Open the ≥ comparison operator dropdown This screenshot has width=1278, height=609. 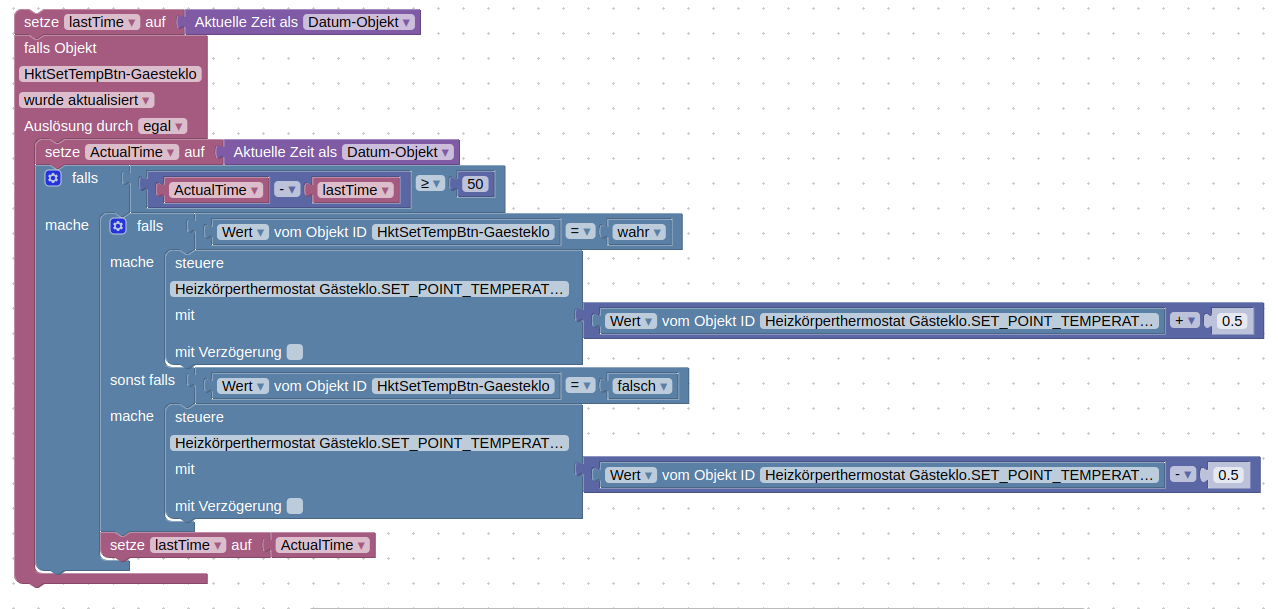click(431, 184)
